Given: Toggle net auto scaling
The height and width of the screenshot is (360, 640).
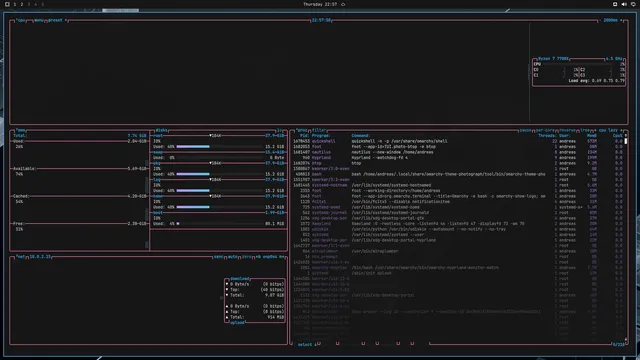Looking at the screenshot, I should tap(233, 257).
